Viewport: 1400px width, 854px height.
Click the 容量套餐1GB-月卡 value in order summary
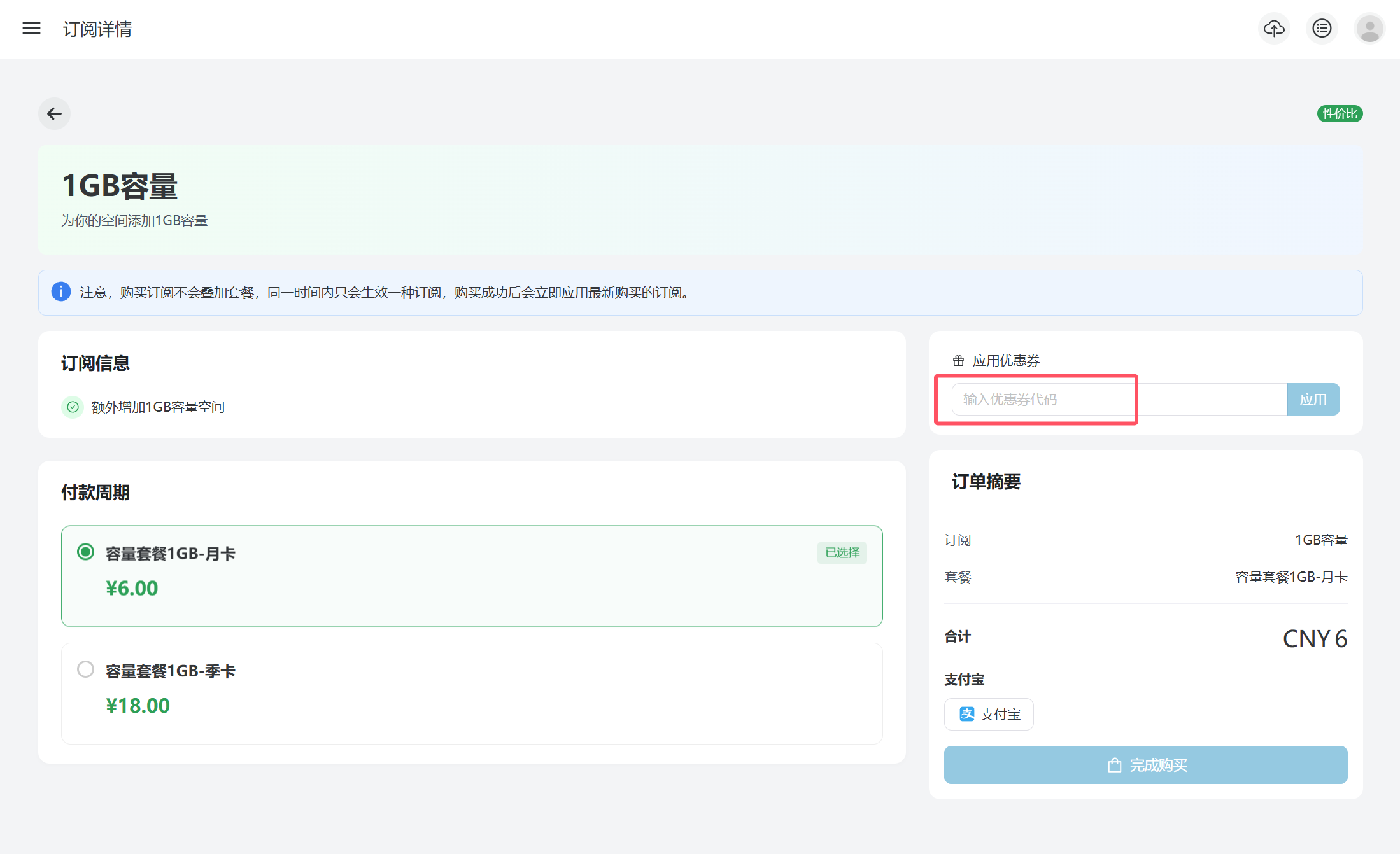point(1291,577)
